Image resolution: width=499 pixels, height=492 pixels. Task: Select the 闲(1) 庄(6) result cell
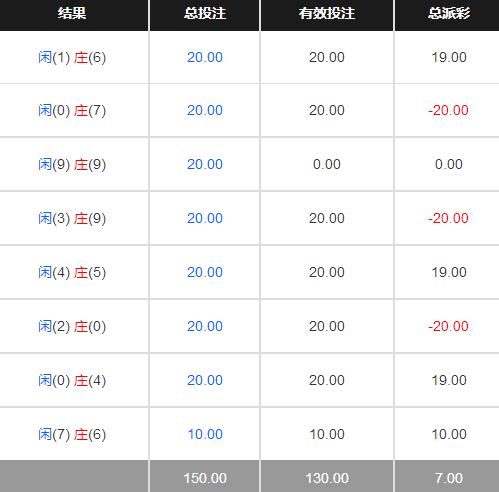click(74, 57)
